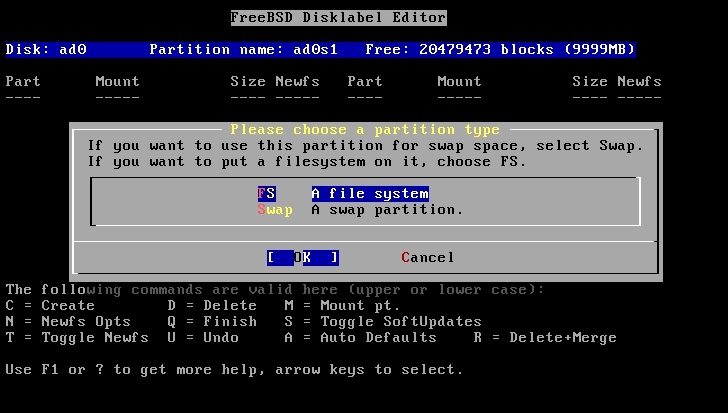Click the Free blocks (9999MB) indicator

pos(500,50)
